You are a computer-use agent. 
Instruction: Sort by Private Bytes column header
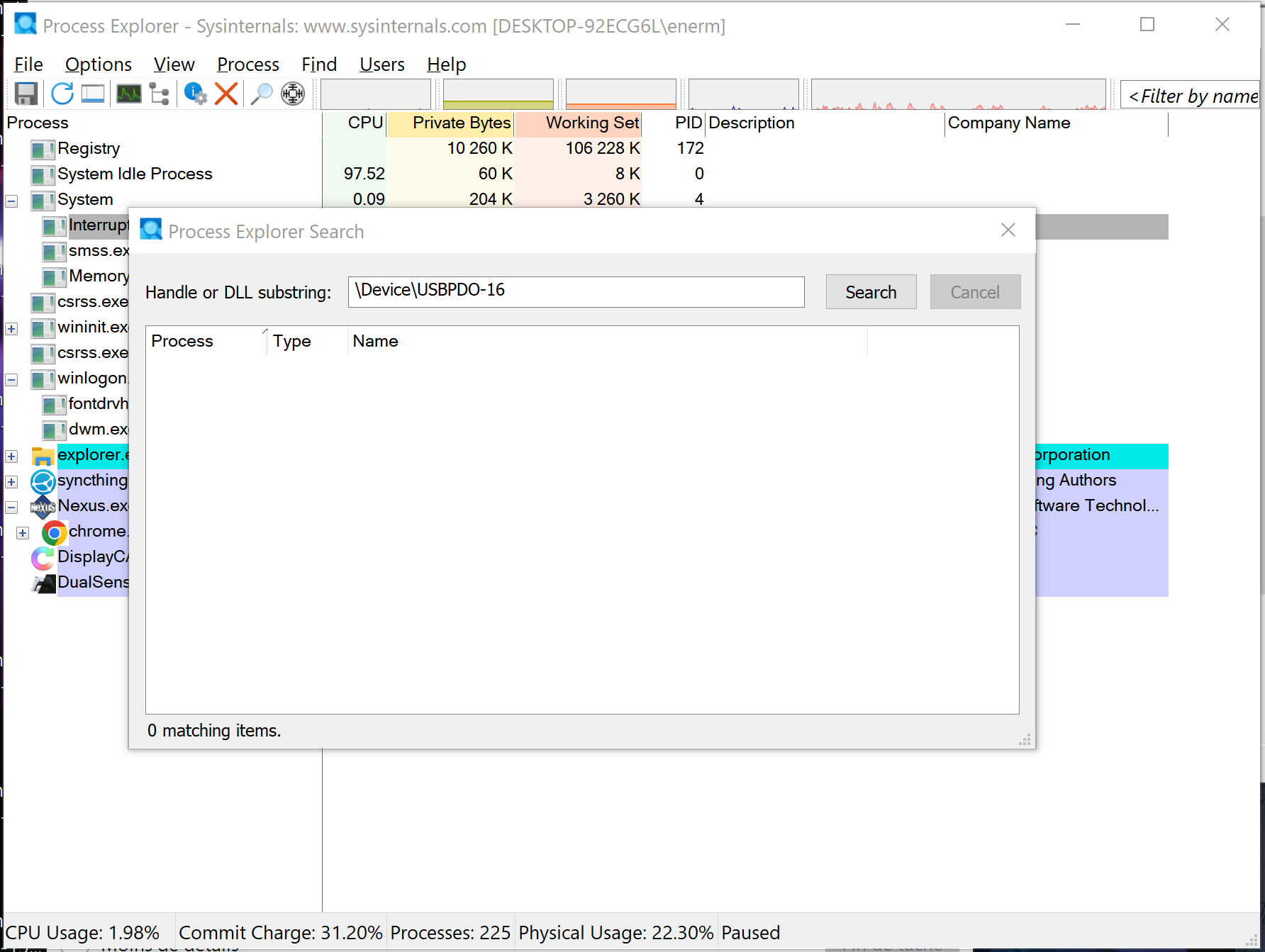tap(451, 123)
